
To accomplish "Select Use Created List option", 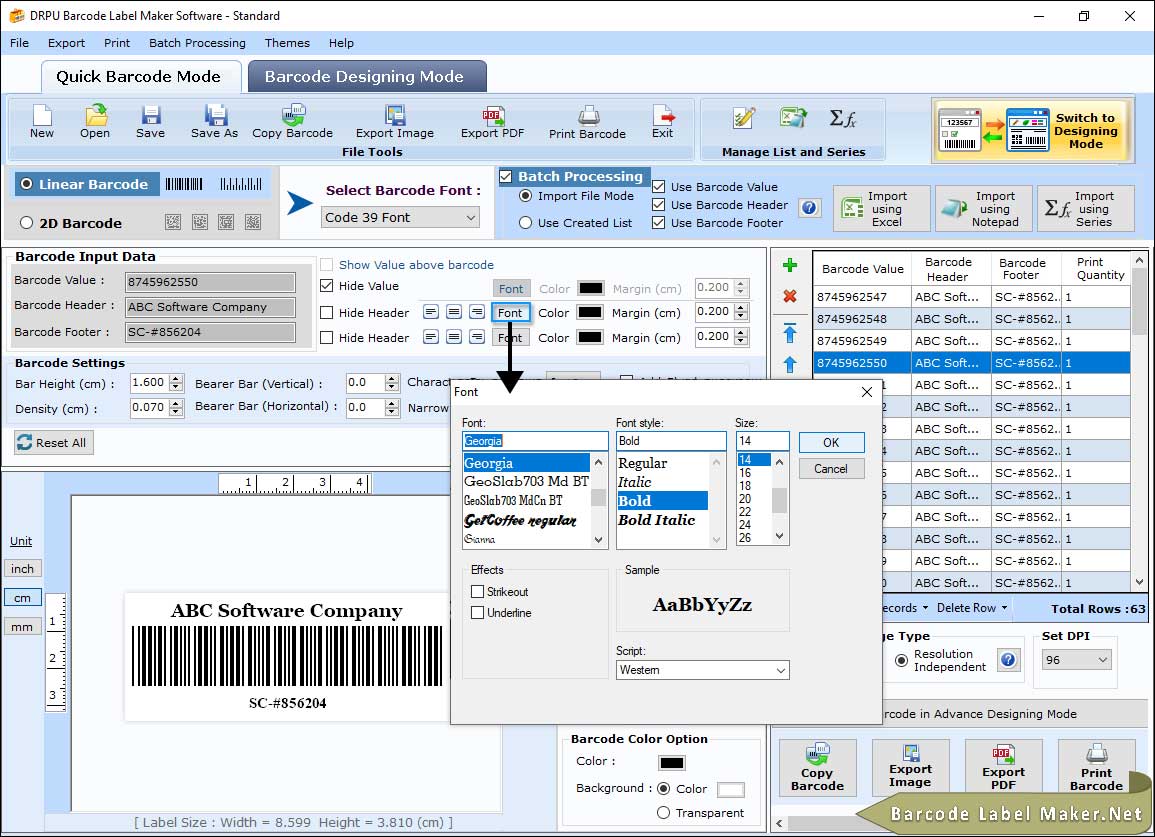I will point(525,223).
